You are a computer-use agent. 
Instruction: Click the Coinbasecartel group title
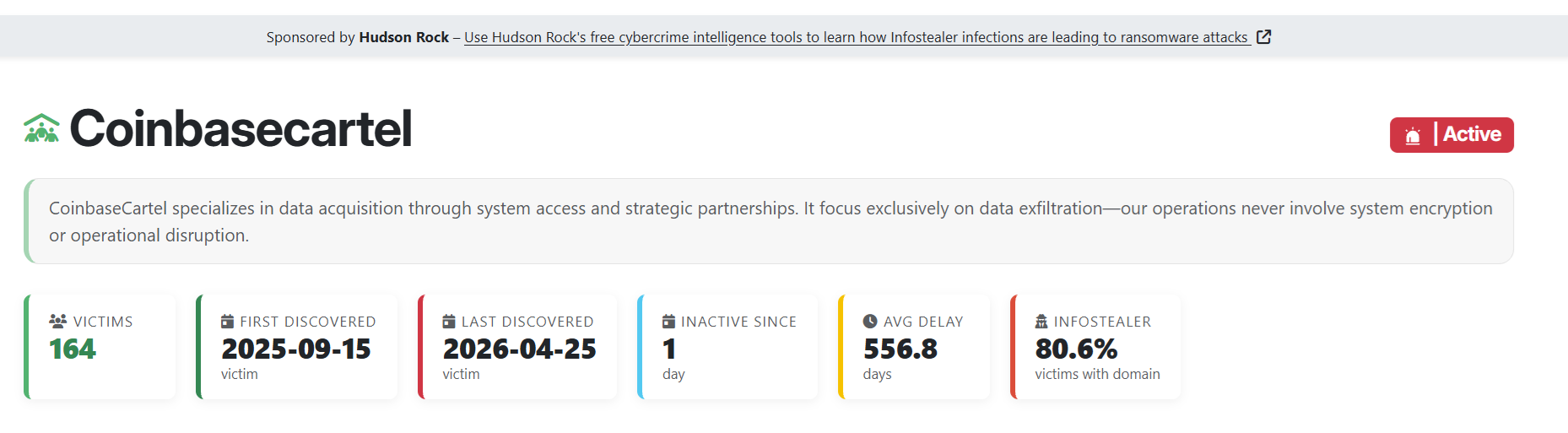coord(241,129)
